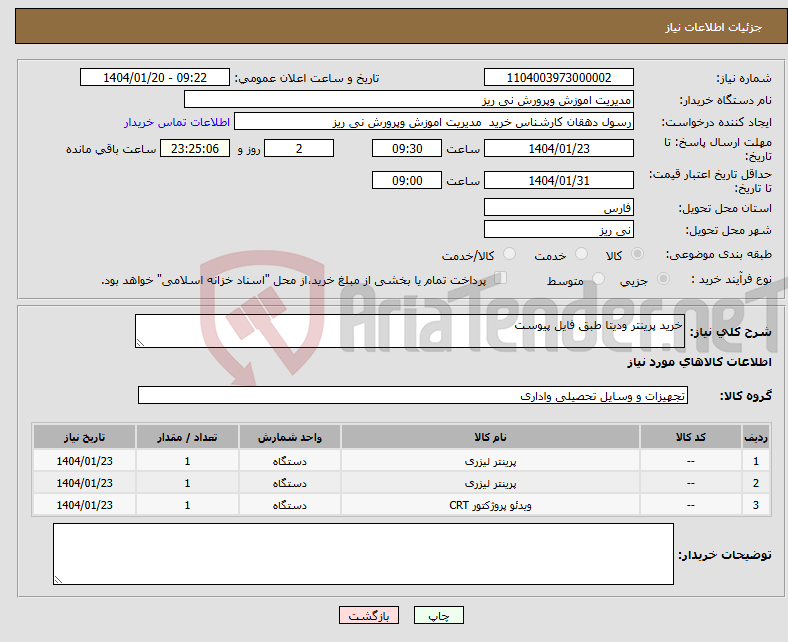Viewport: 788px width, 642px height.
Task: Click the ردیف column header
Action: 755,437
